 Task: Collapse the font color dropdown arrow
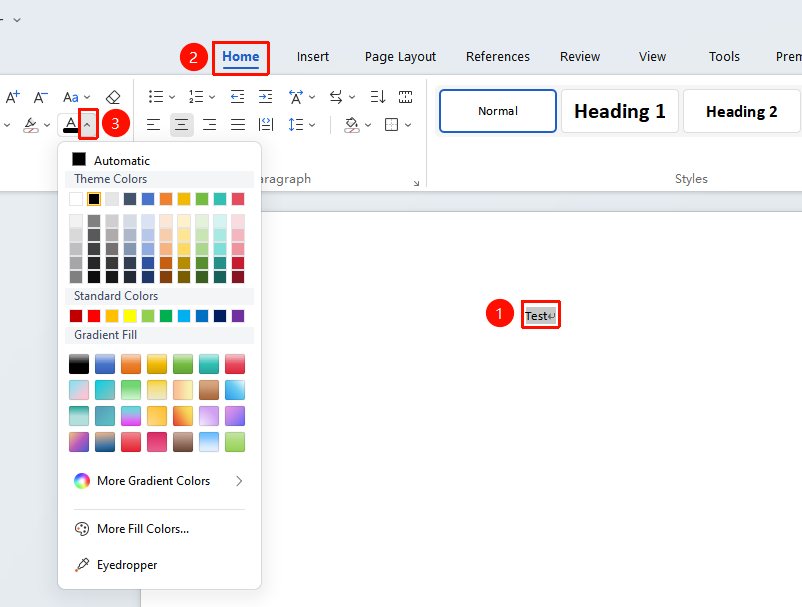87,124
